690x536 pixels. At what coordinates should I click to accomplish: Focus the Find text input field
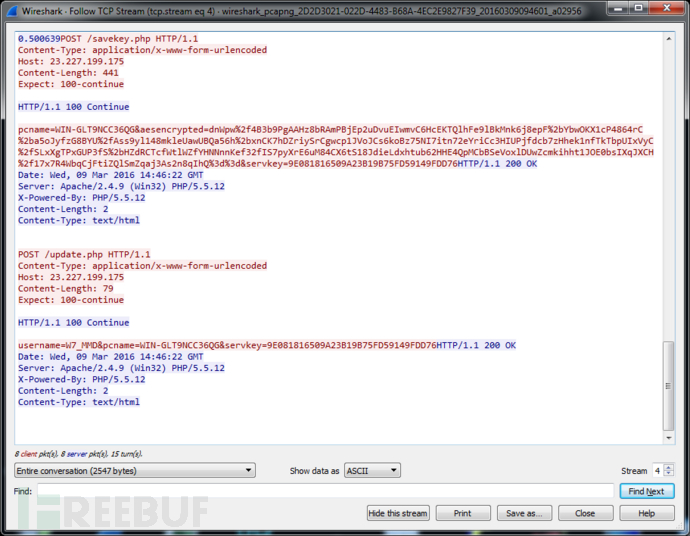tap(325, 491)
